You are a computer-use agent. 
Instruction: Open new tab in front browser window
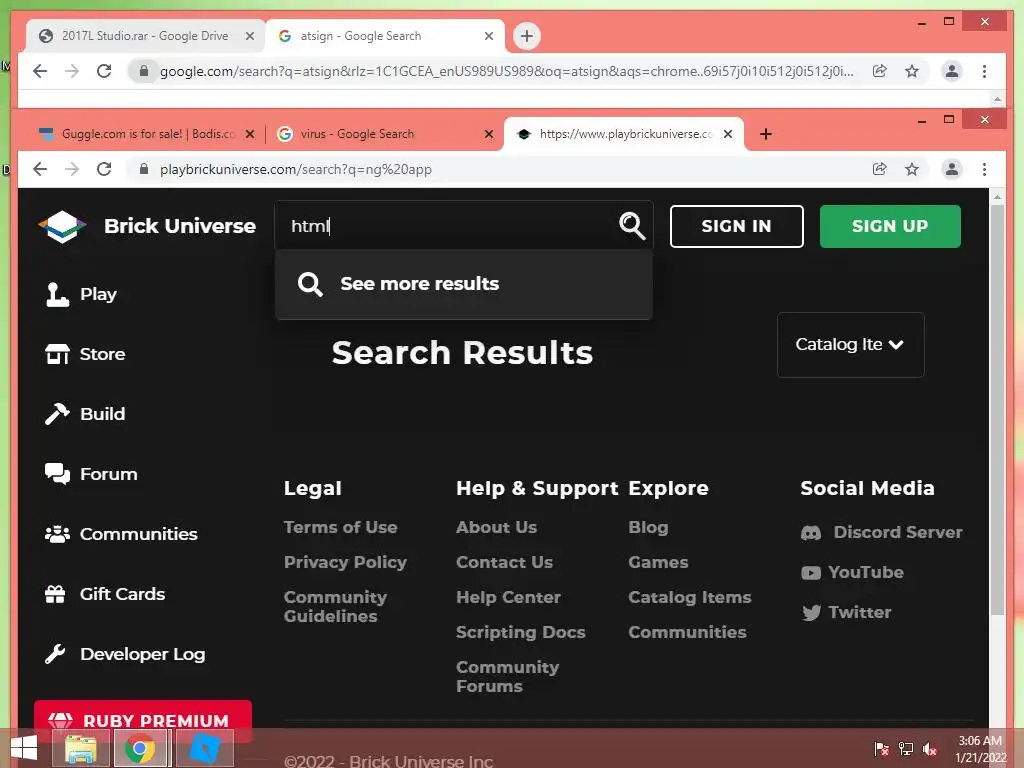(x=766, y=134)
